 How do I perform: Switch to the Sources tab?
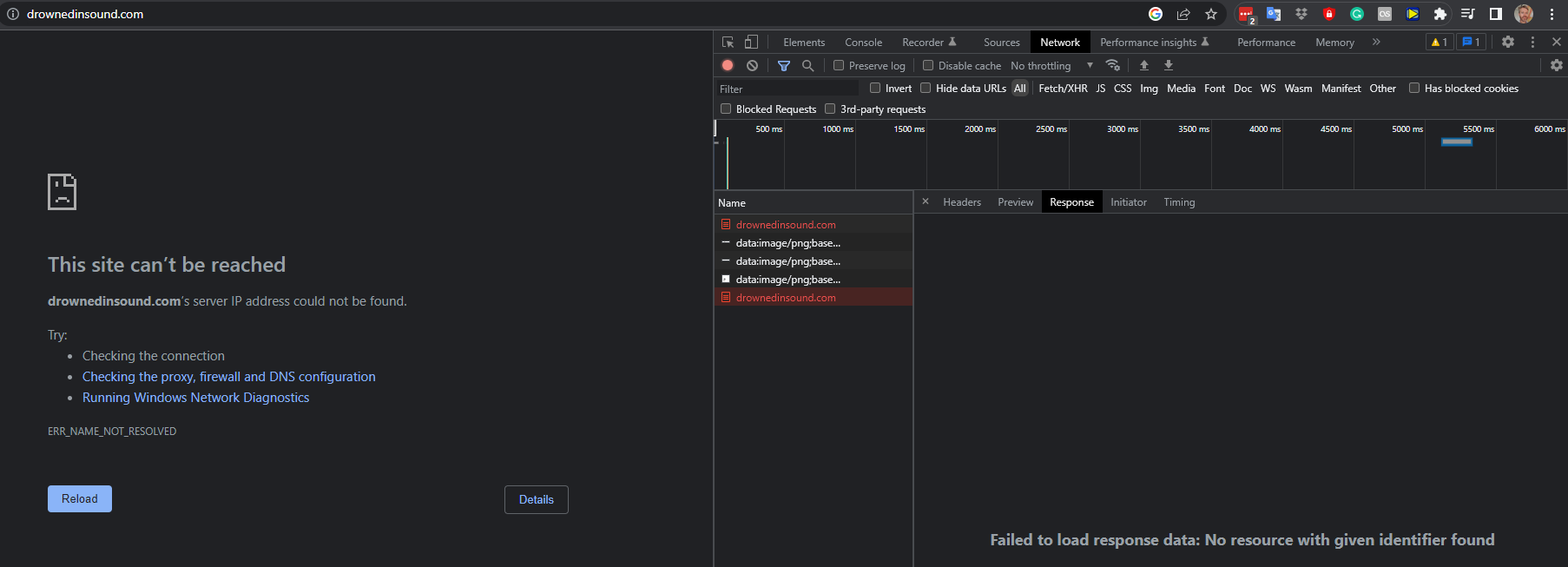pyautogui.click(x=1001, y=42)
